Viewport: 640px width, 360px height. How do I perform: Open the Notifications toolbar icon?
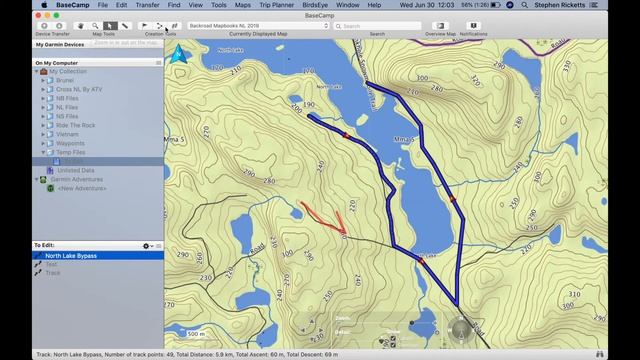tap(473, 26)
